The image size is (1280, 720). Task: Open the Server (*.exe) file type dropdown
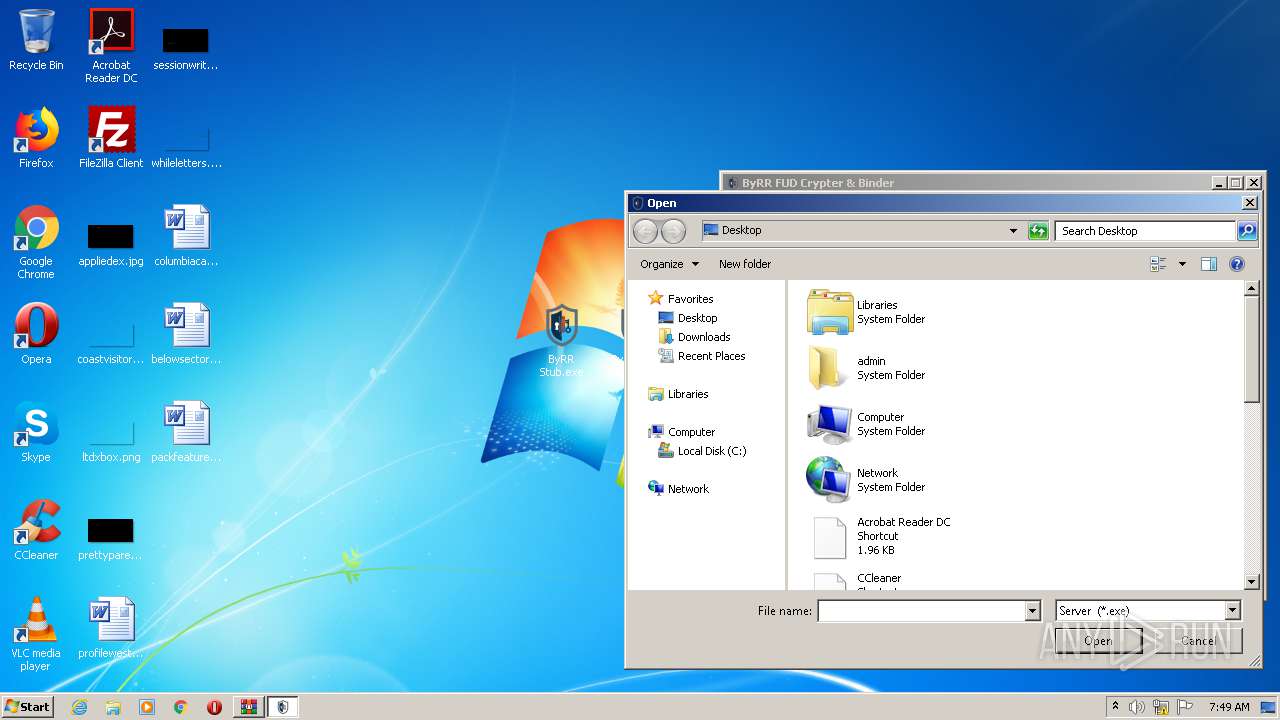[1148, 611]
